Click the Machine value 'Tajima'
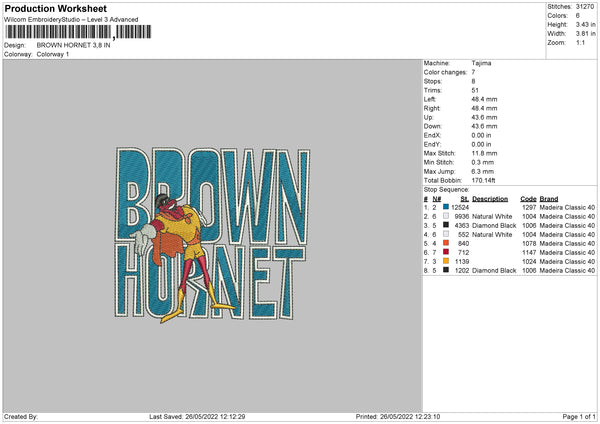 (481, 63)
